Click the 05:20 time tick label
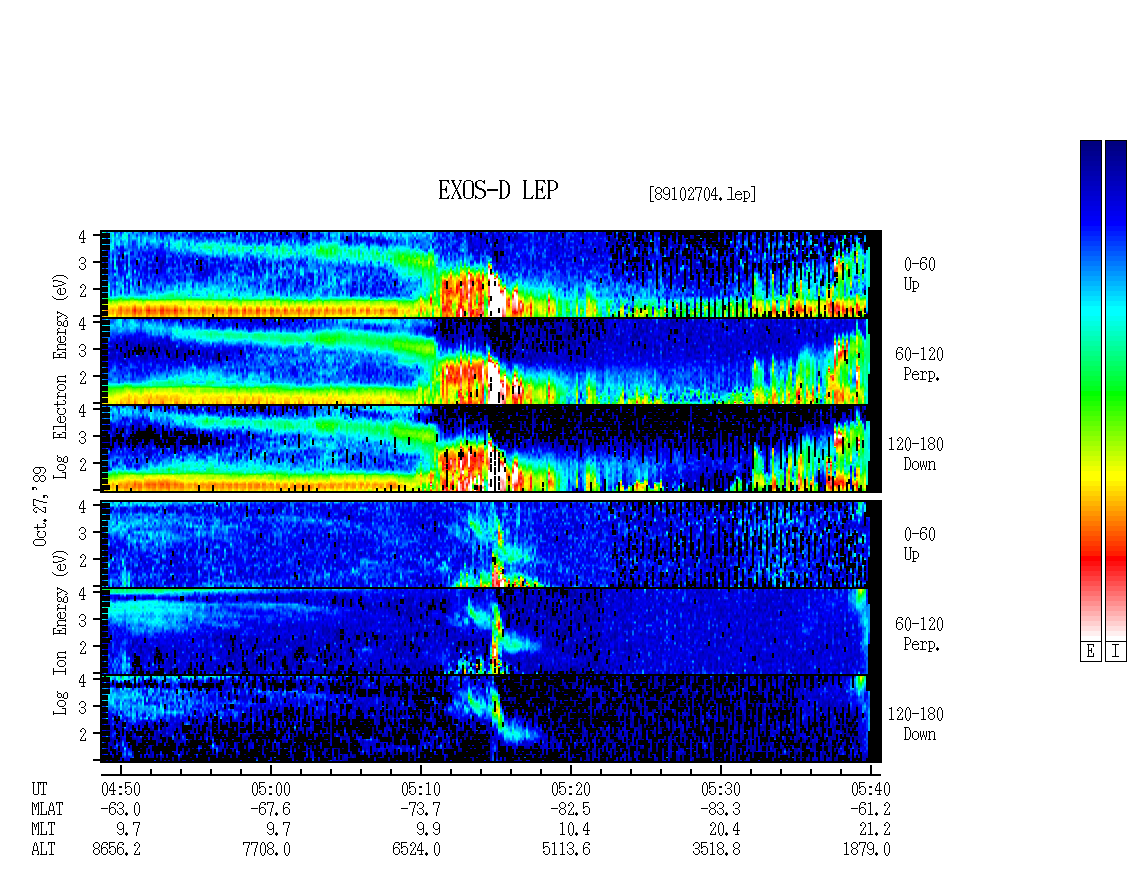This screenshot has width=1130, height=875. pyautogui.click(x=570, y=789)
